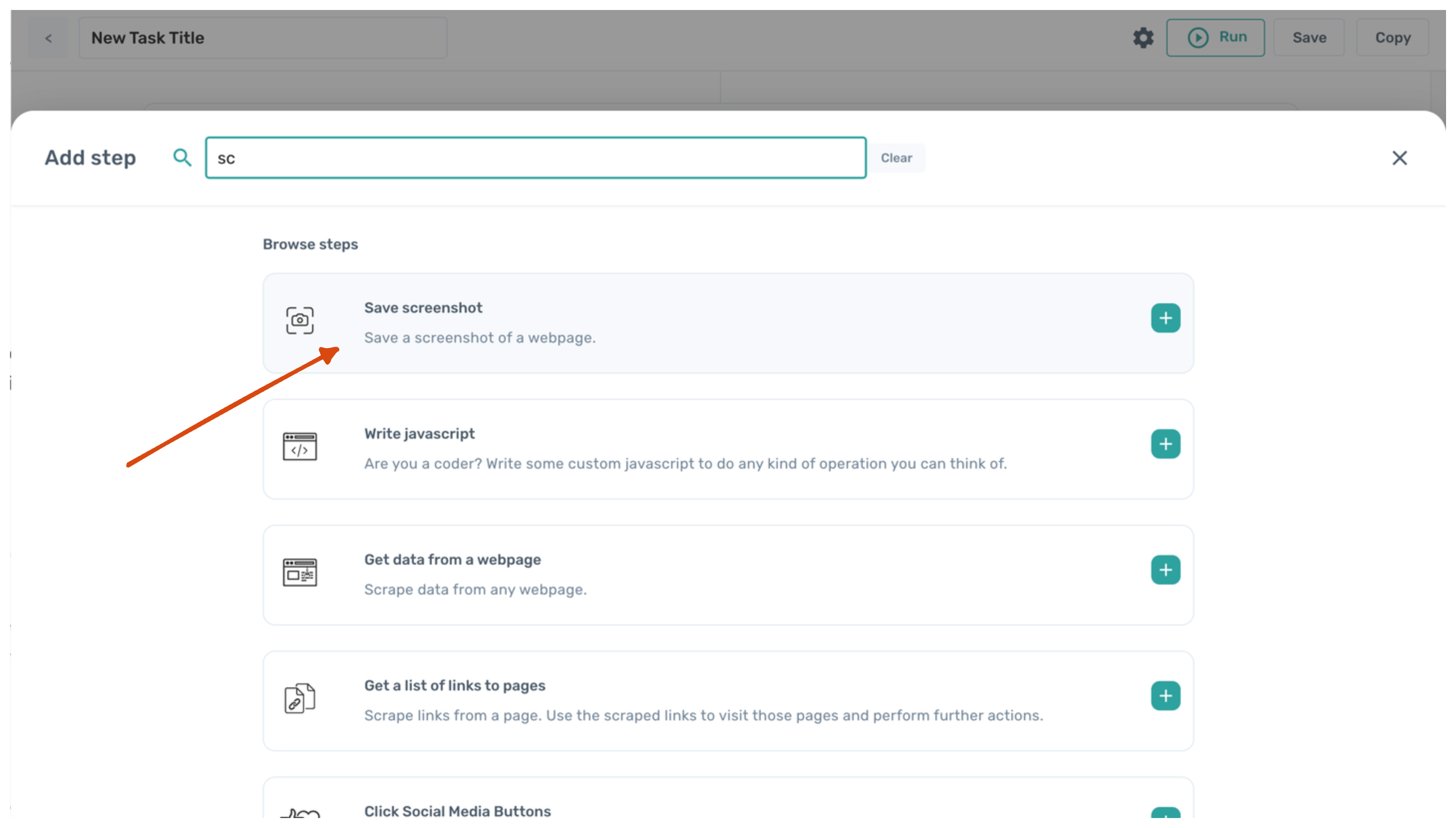
Task: Click the list of links pages icon
Action: click(x=300, y=698)
